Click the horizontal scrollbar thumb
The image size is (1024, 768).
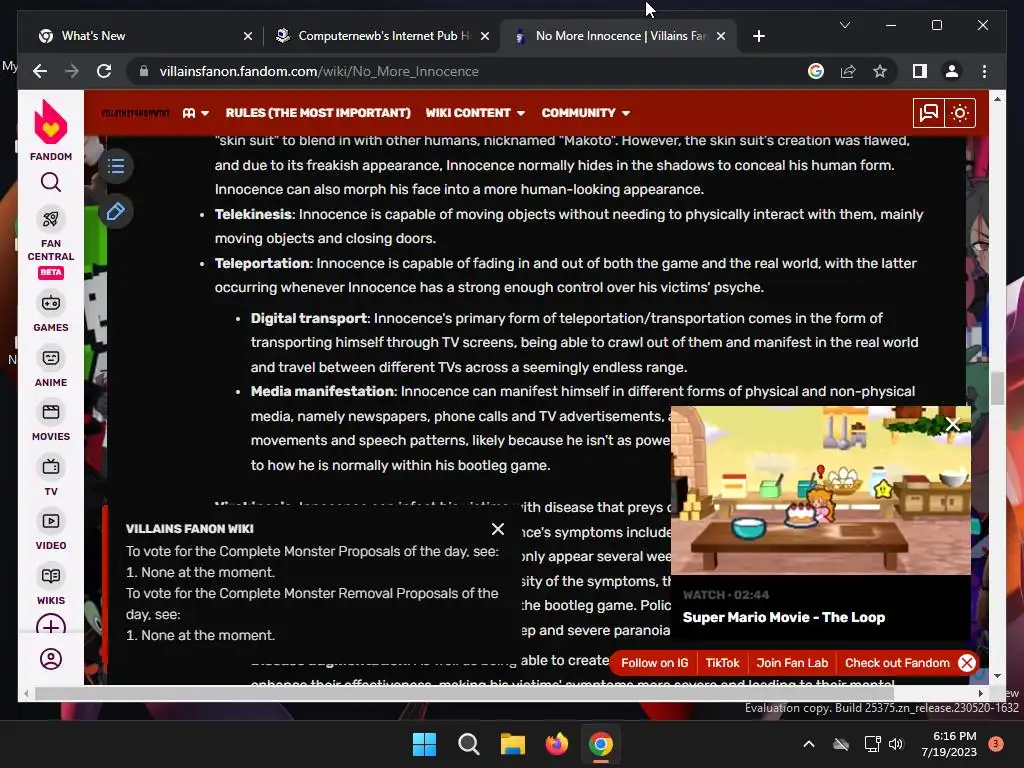click(464, 694)
